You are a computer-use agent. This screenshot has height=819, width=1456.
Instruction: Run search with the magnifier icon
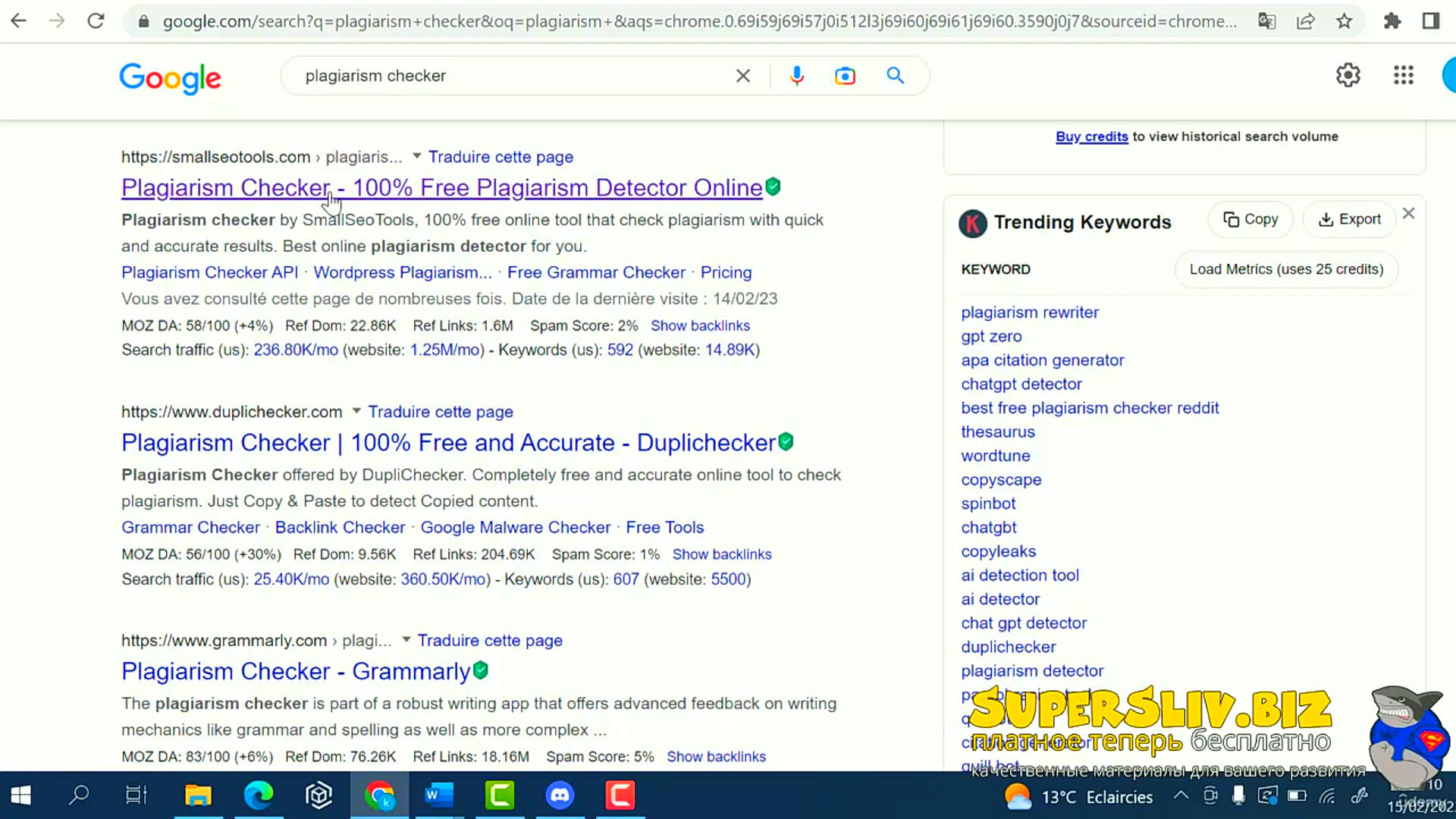coord(896,76)
